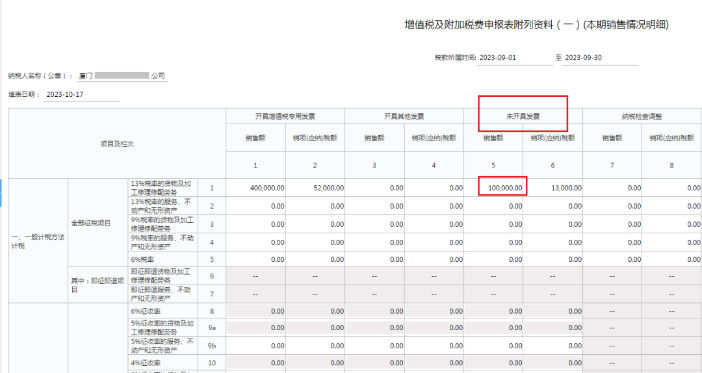Click row number 9a cell
Image resolution: width=702 pixels, height=373 pixels.
click(x=212, y=327)
